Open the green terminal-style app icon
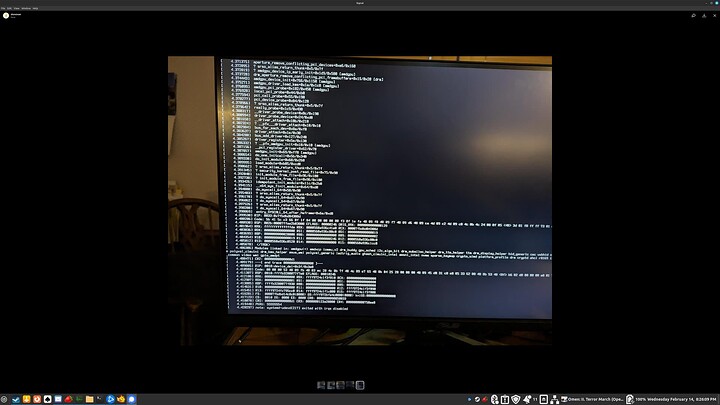Screen dimensions: 720x405 click(x=79, y=399)
